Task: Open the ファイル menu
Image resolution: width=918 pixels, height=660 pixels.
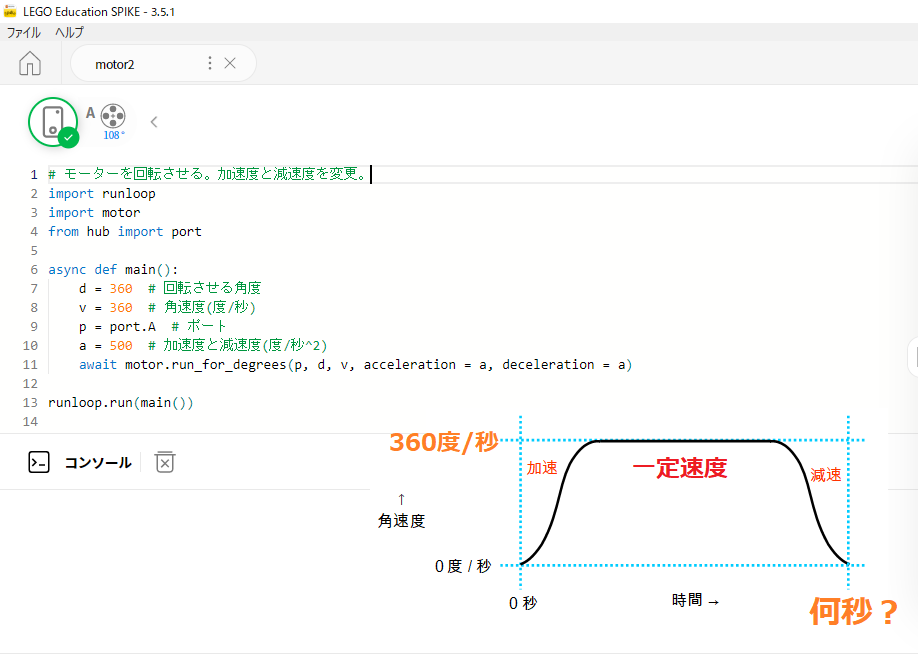Action: click(x=23, y=32)
